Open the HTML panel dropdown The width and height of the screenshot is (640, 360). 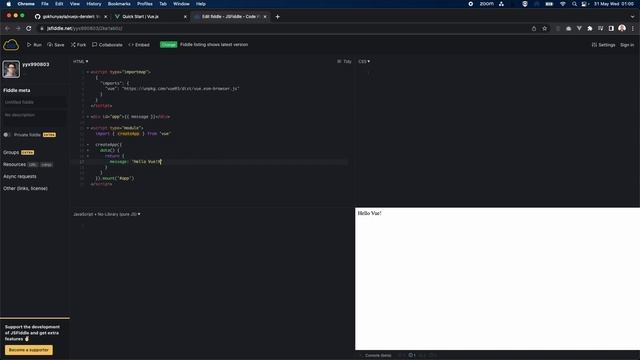(x=80, y=61)
